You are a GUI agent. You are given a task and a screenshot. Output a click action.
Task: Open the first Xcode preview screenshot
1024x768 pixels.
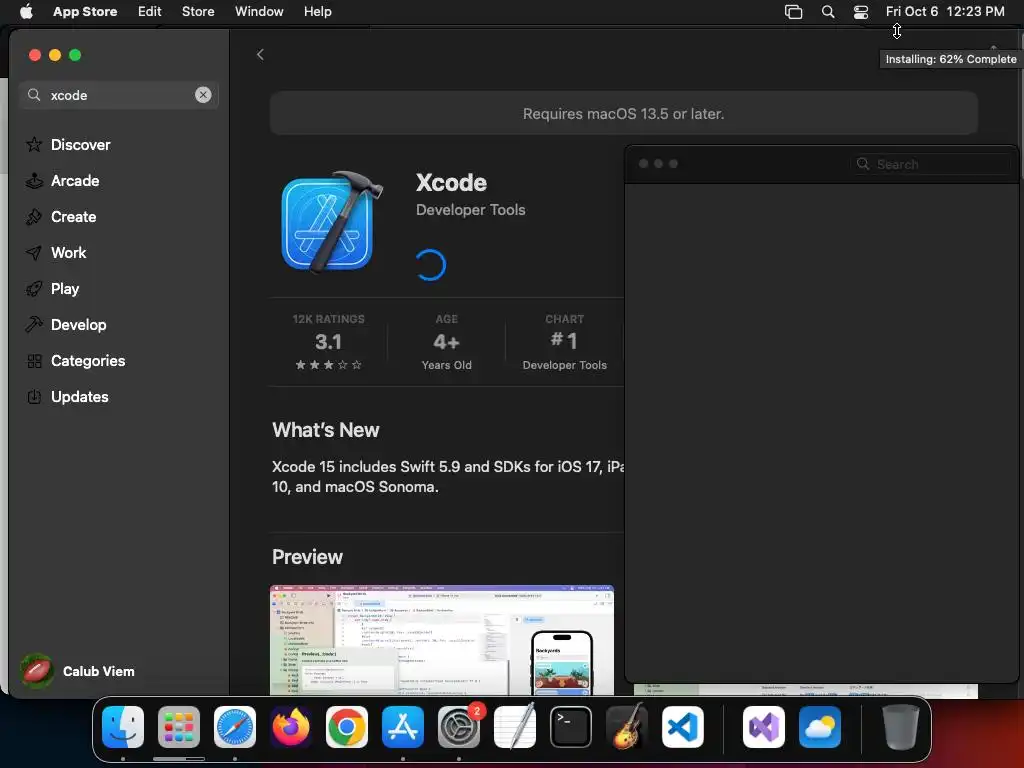pyautogui.click(x=441, y=640)
